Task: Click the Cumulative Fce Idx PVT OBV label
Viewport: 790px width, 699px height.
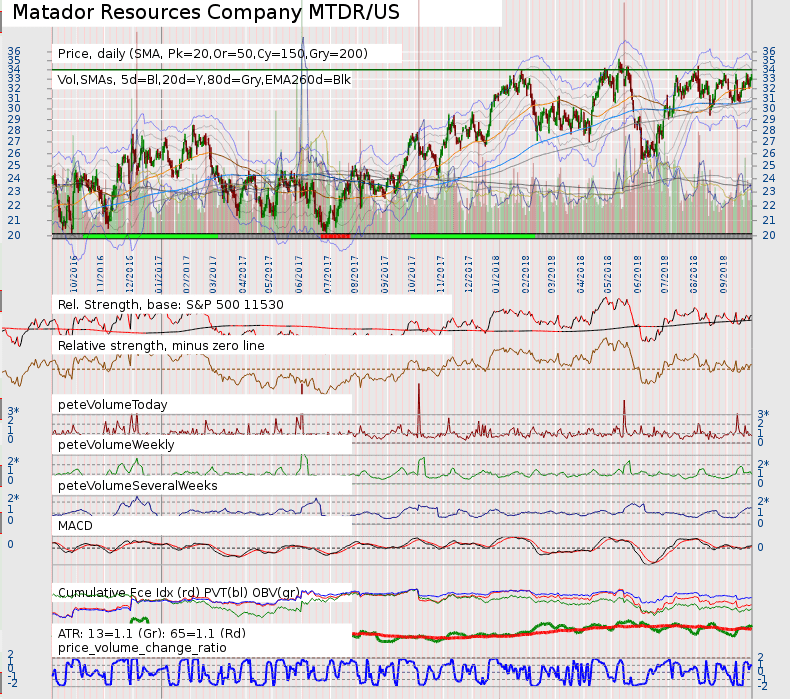Action: (x=179, y=593)
